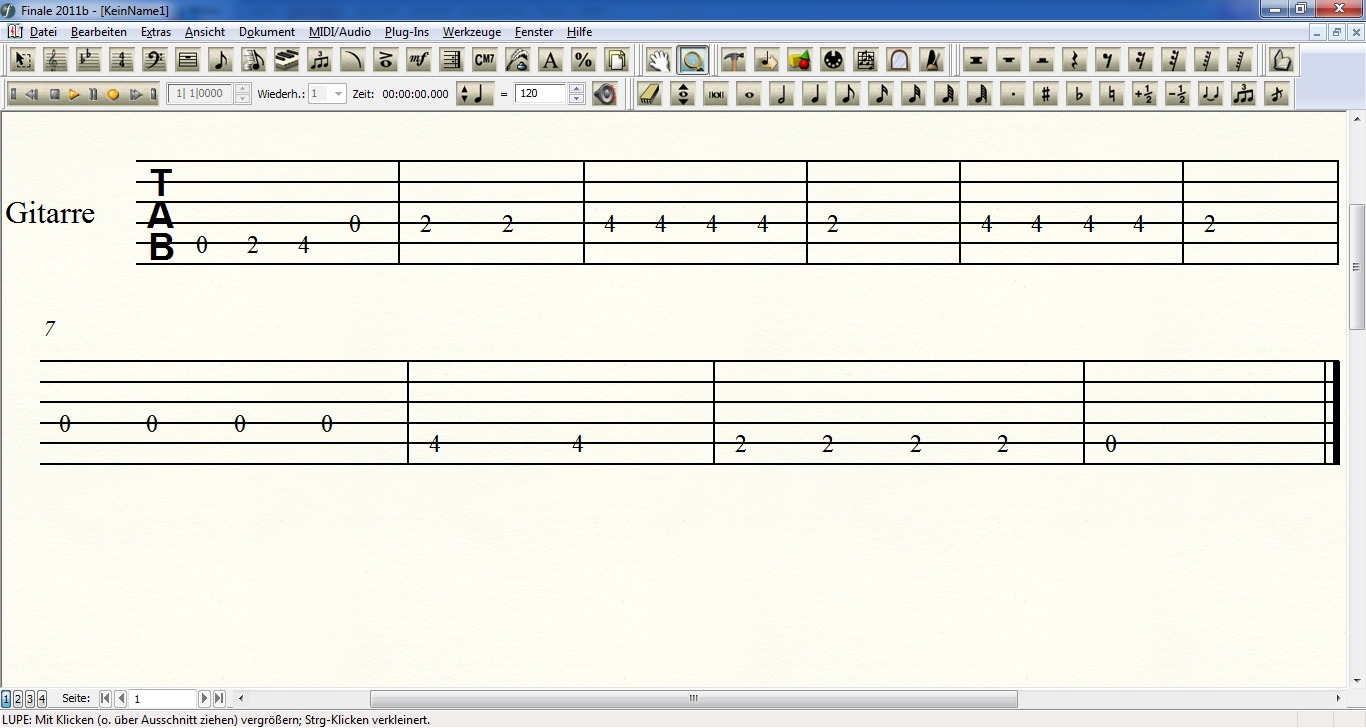Open the Werkzeuge menu
Screen dimensions: 1366x728
pos(471,32)
